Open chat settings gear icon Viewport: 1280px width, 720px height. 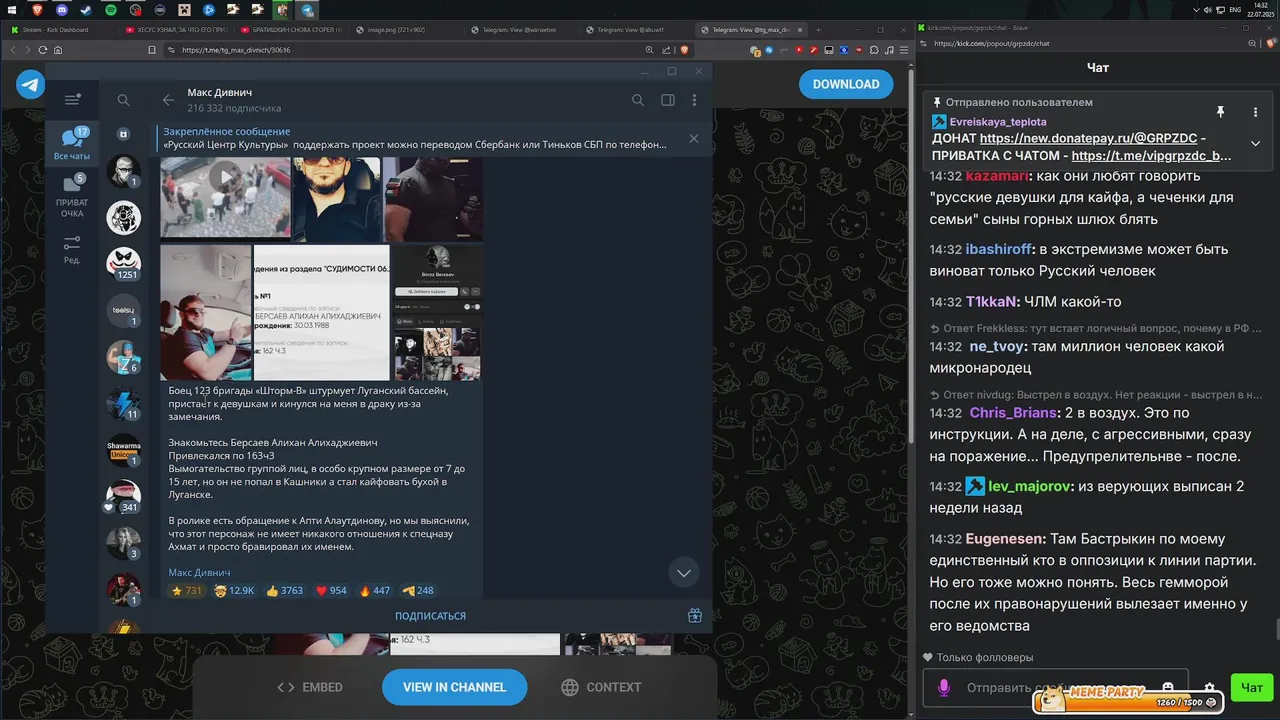click(x=1209, y=688)
